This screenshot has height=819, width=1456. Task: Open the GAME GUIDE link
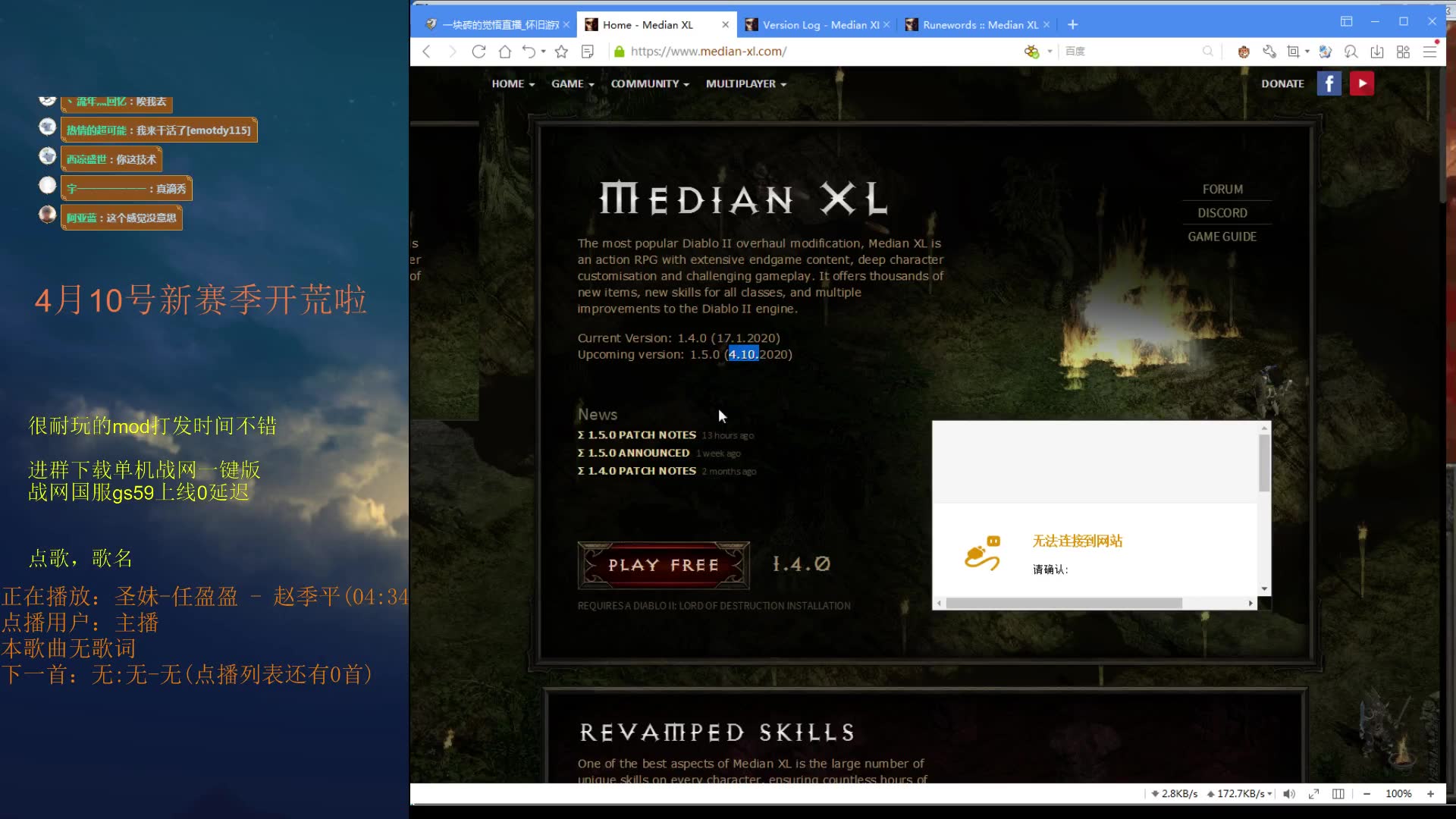click(x=1222, y=237)
